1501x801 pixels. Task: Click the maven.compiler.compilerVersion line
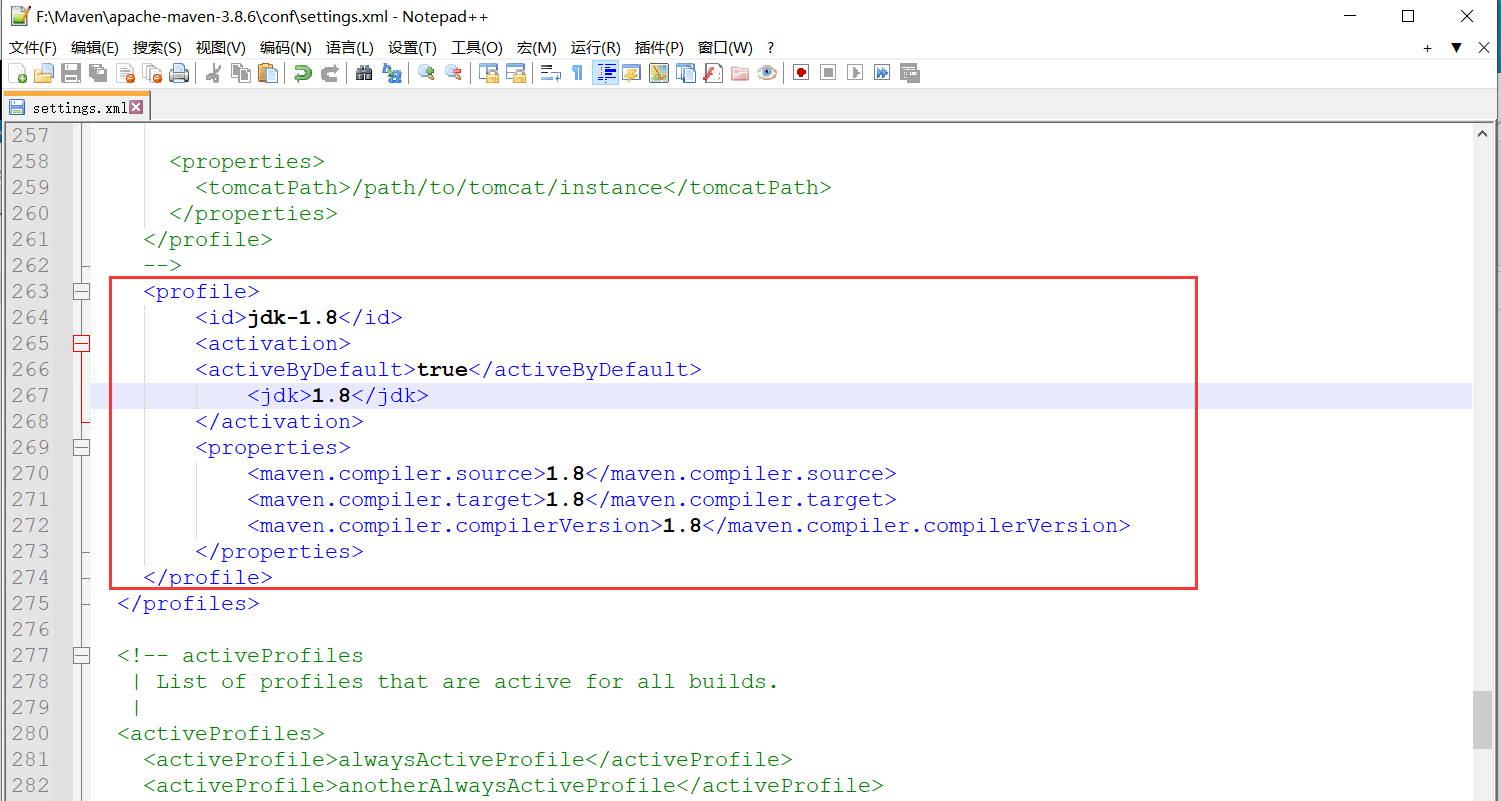click(689, 526)
